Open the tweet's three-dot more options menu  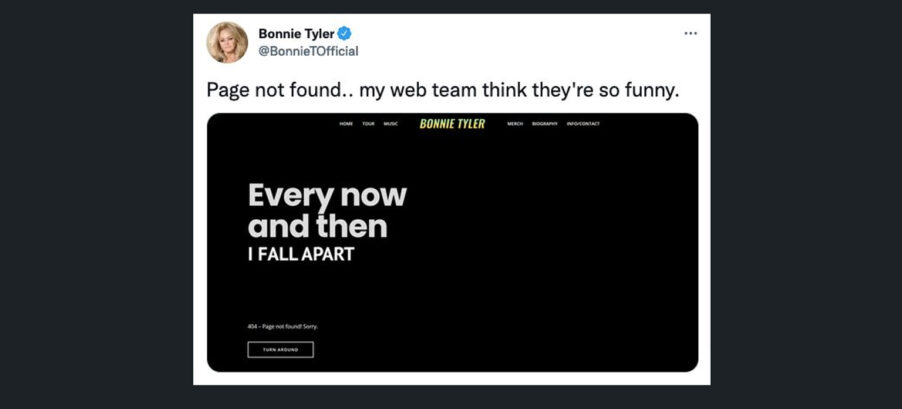(x=690, y=33)
